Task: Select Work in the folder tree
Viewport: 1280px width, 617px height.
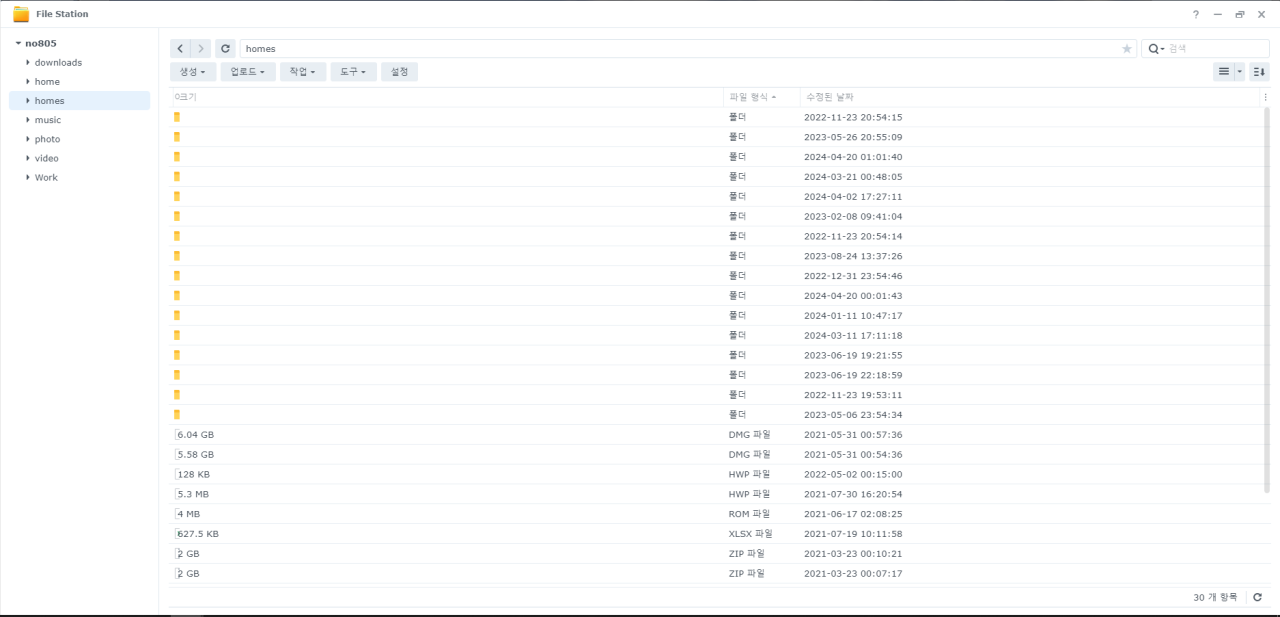Action: 46,177
